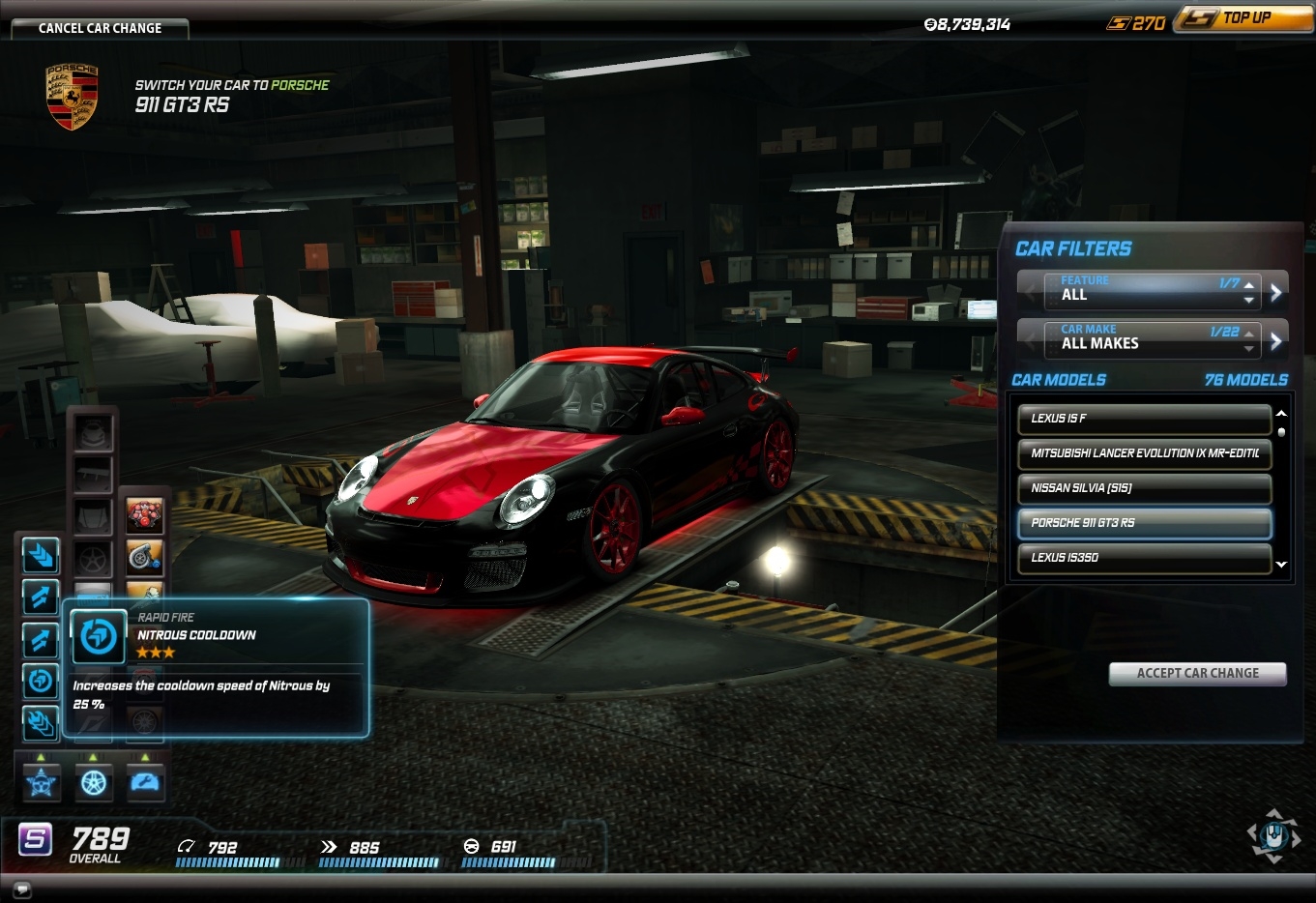The width and height of the screenshot is (1316, 903).
Task: Click the car models scrollbar thumb
Action: pos(1281,432)
